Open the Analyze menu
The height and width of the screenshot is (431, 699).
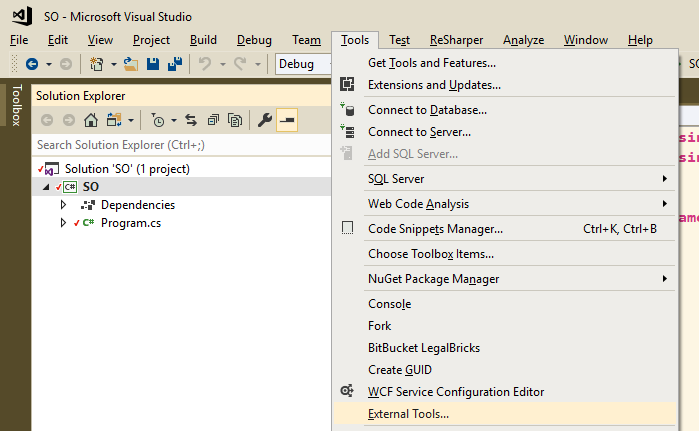[x=523, y=40]
